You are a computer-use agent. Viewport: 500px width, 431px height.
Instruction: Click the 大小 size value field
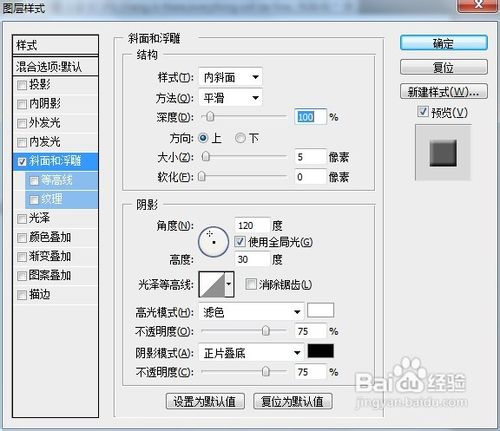click(310, 157)
